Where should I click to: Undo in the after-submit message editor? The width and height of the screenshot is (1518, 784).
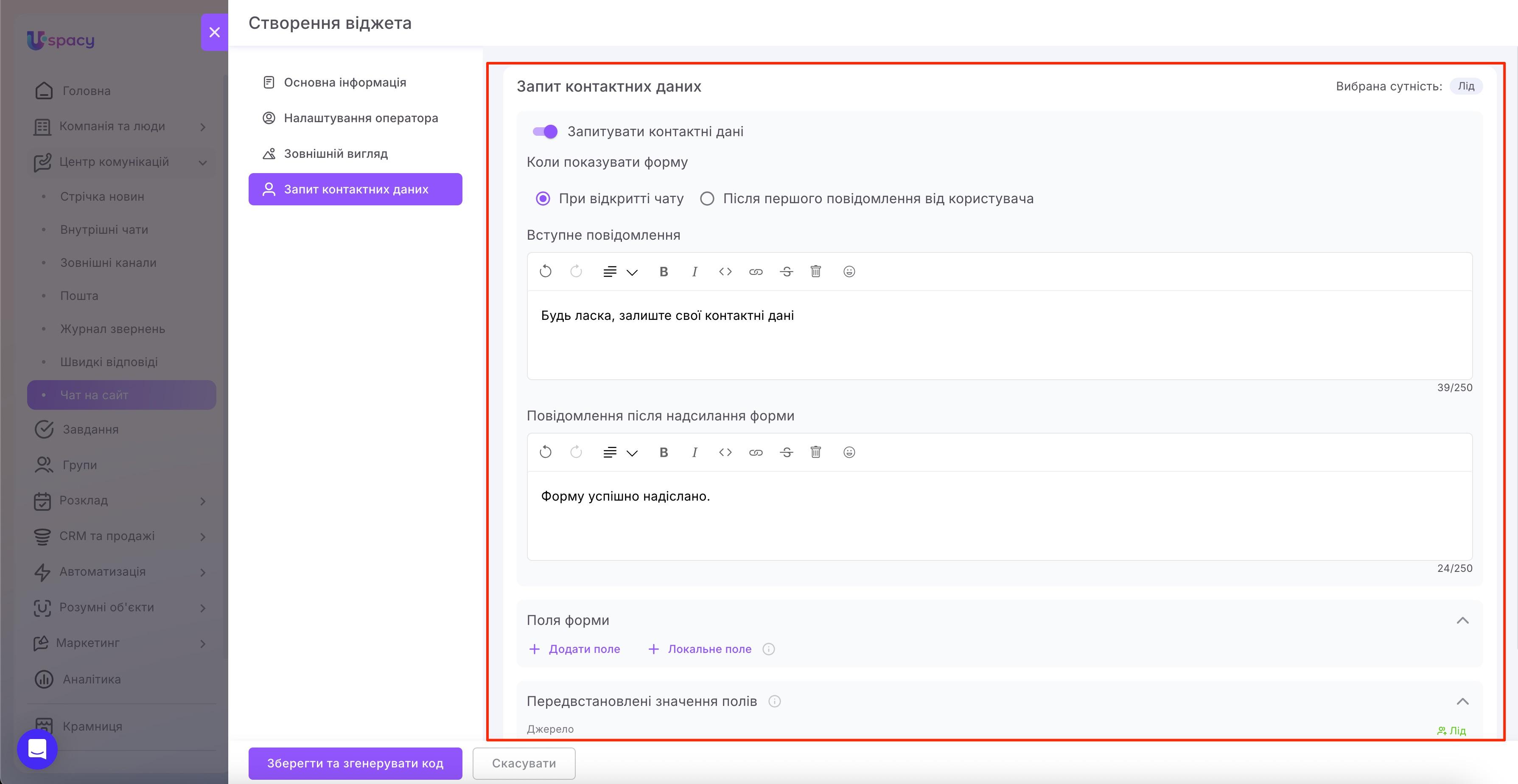point(546,452)
